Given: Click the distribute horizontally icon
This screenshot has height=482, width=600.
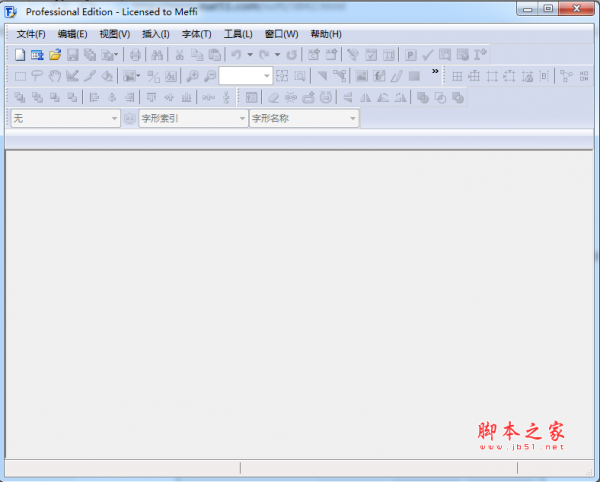Looking at the screenshot, I should [x=209, y=98].
